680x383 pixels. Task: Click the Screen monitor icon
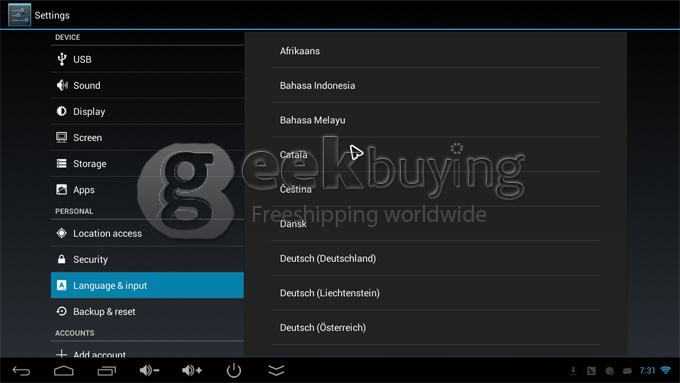(x=62, y=137)
